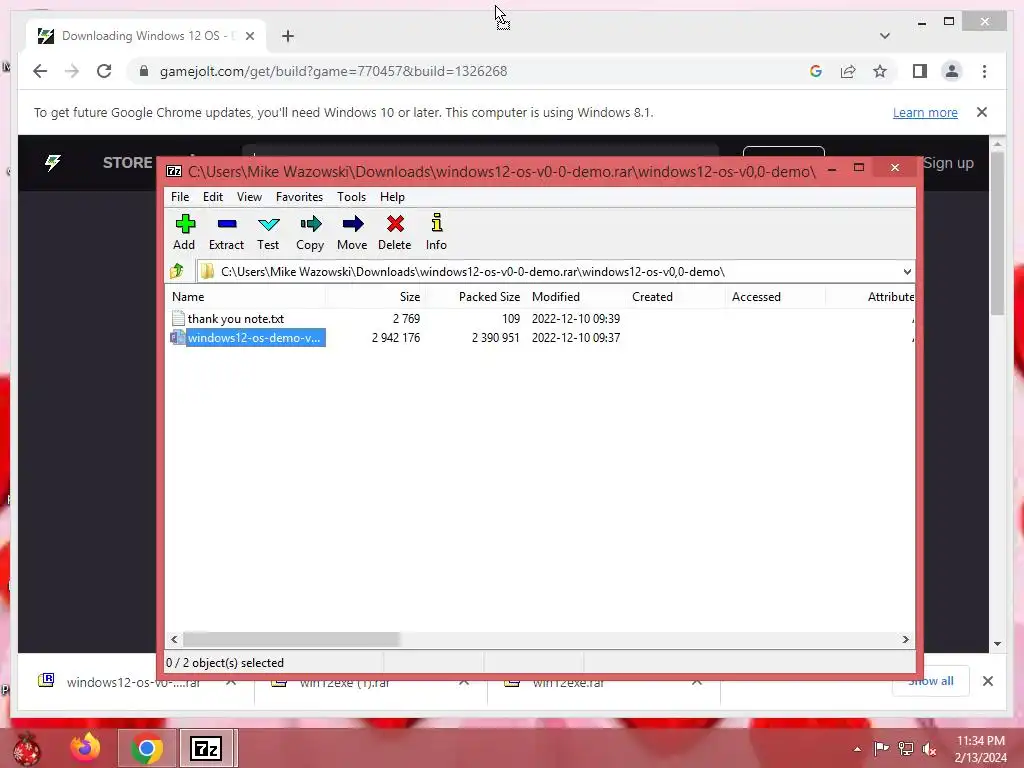This screenshot has width=1024, height=768.
Task: Toggle Chrome side panel icon
Action: [x=920, y=71]
